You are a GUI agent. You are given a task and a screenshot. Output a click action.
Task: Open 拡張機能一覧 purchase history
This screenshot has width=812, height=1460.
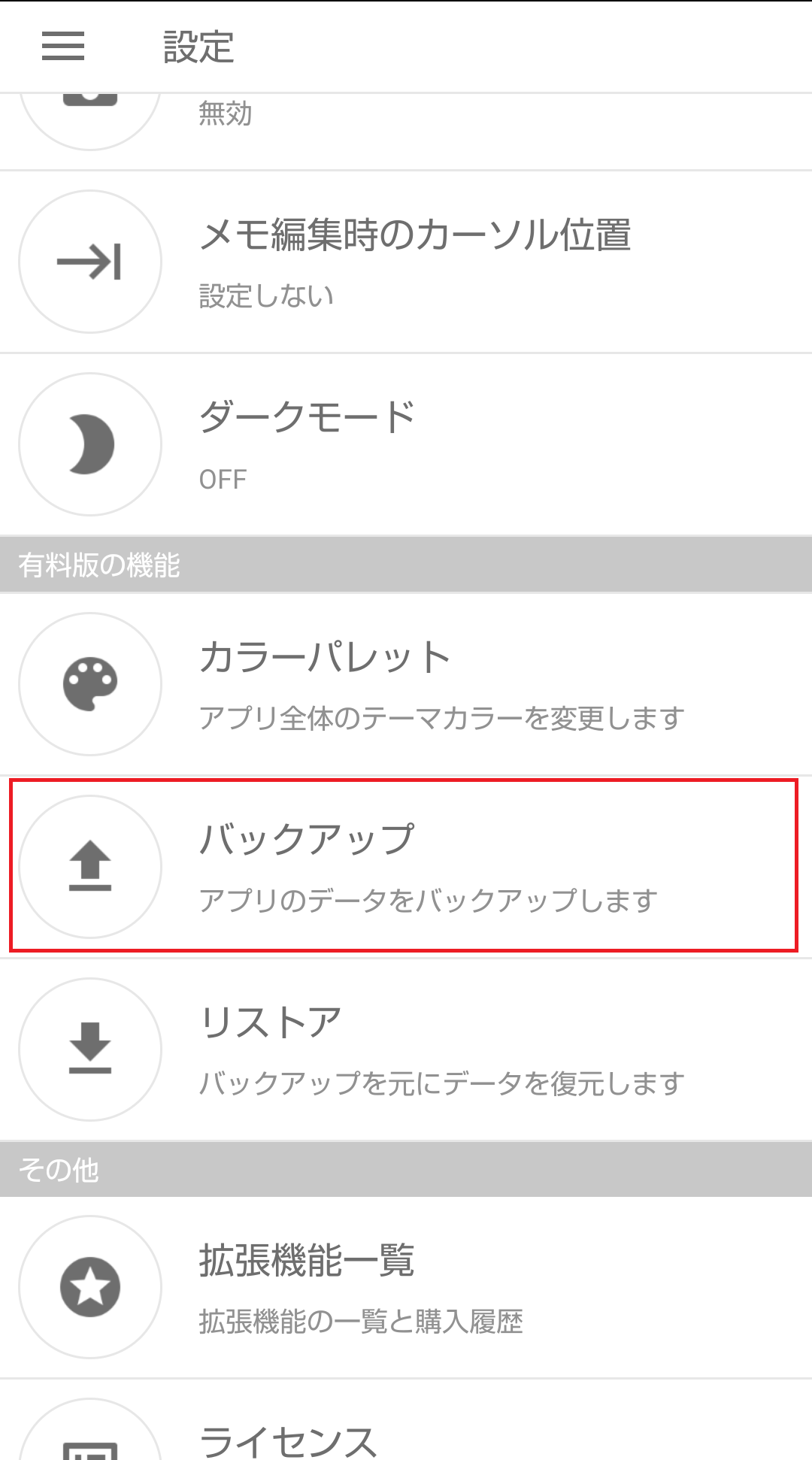coord(406,1287)
